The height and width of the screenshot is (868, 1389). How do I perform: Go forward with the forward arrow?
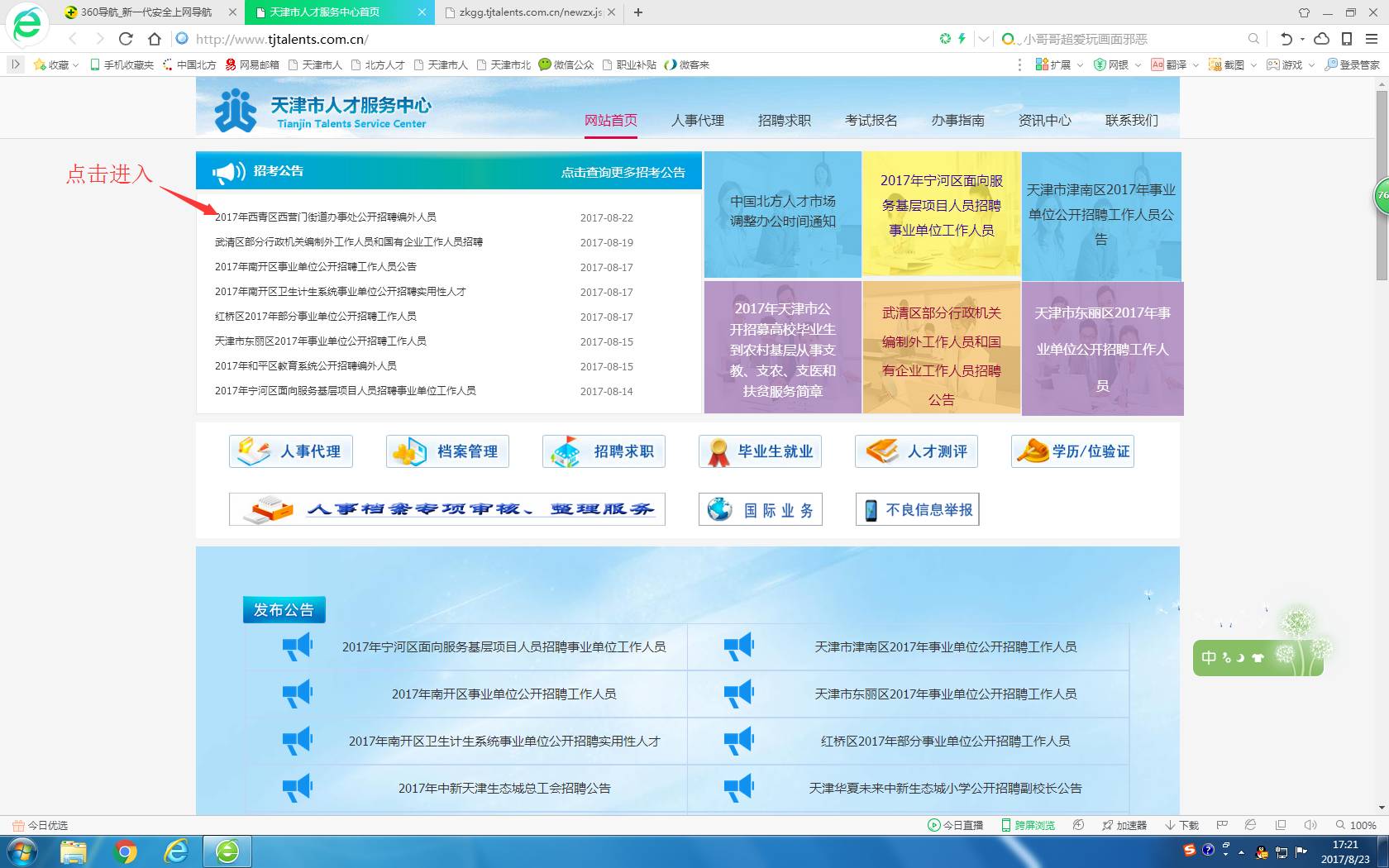point(99,39)
